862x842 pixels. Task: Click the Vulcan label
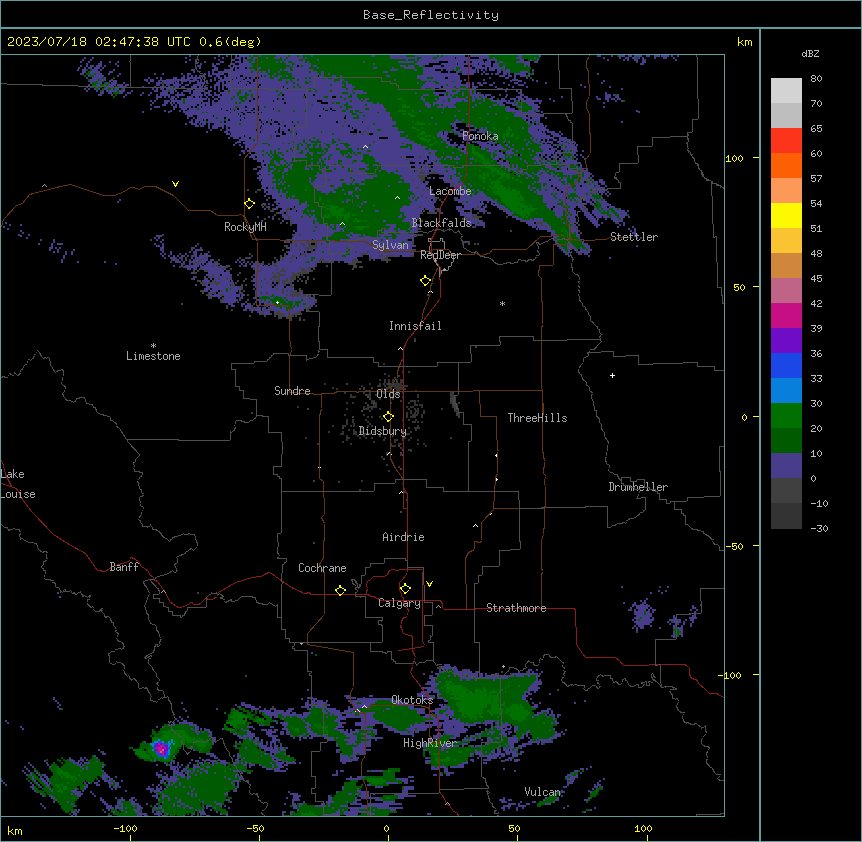[542, 792]
